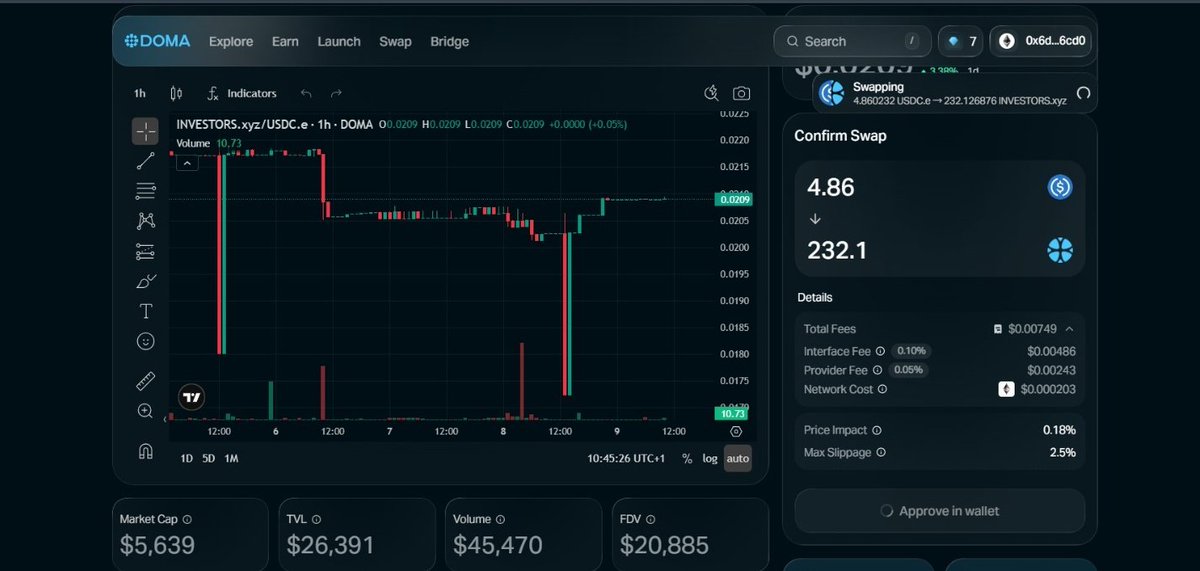Open the Bridge page

pos(449,41)
